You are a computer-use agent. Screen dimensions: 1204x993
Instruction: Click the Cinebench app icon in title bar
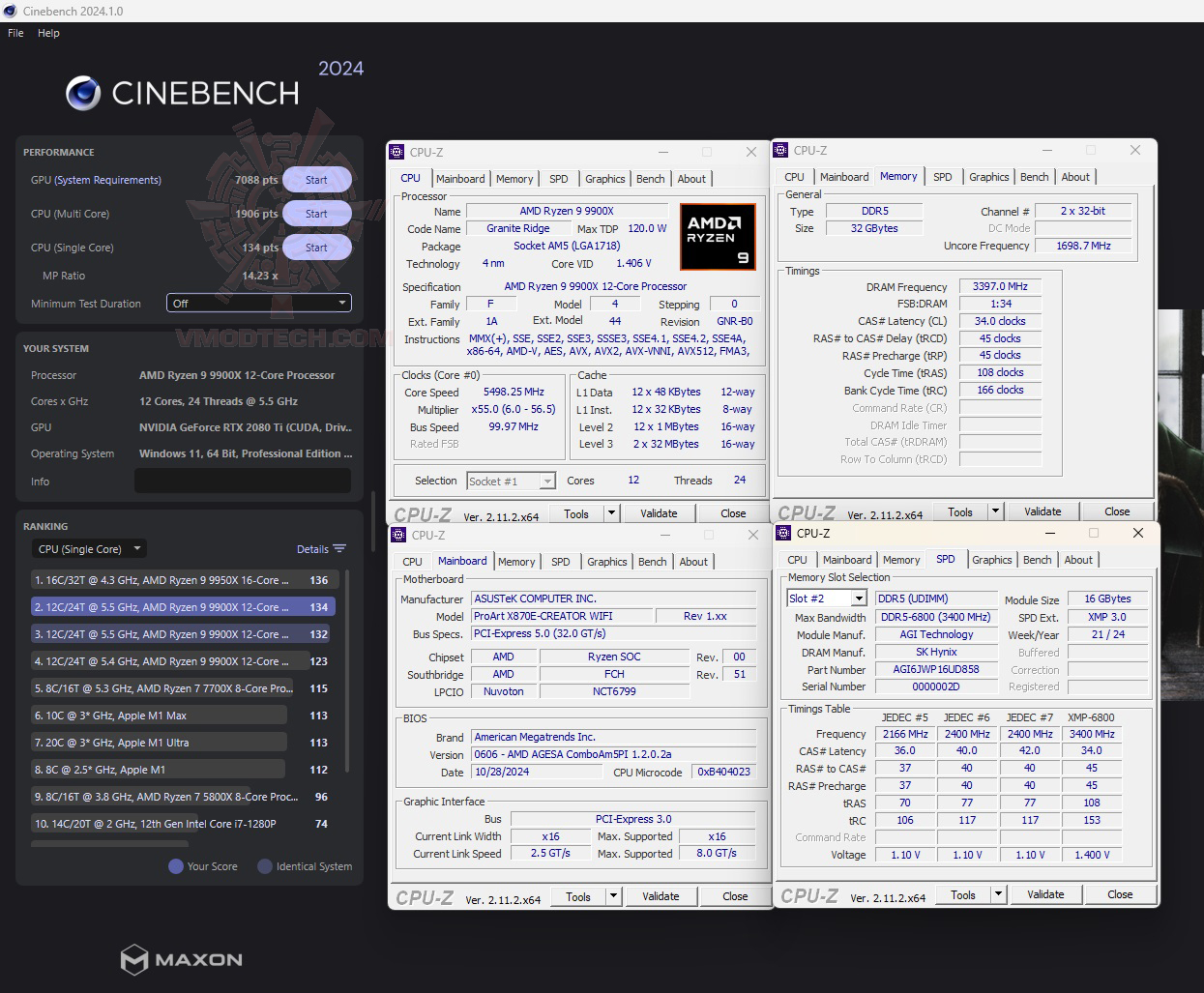point(11,11)
